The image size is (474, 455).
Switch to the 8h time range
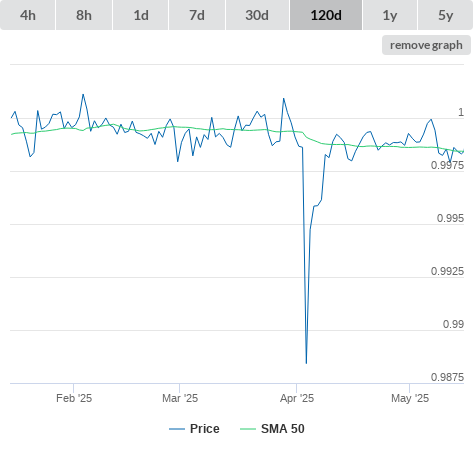pyautogui.click(x=84, y=15)
